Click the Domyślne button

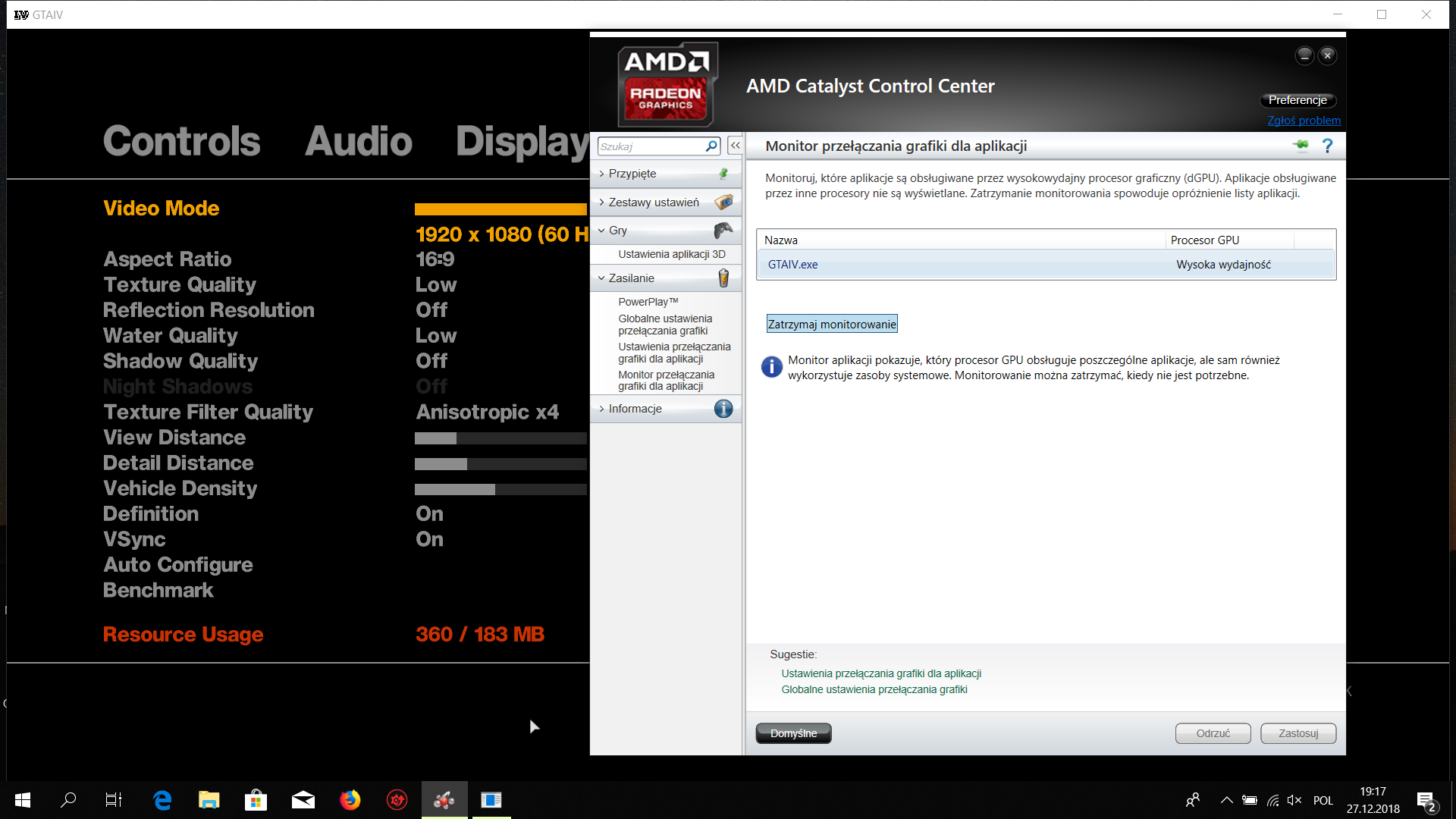click(793, 733)
